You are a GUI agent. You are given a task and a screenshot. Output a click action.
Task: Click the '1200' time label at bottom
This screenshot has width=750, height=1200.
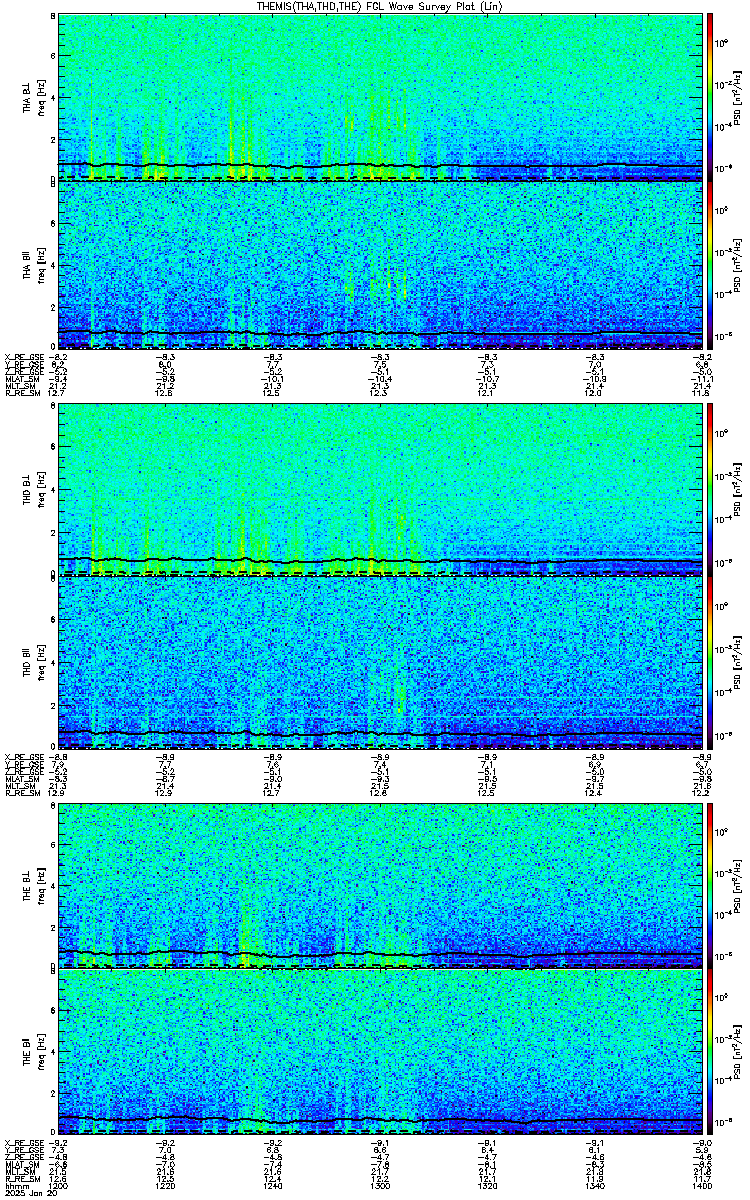[59, 1185]
